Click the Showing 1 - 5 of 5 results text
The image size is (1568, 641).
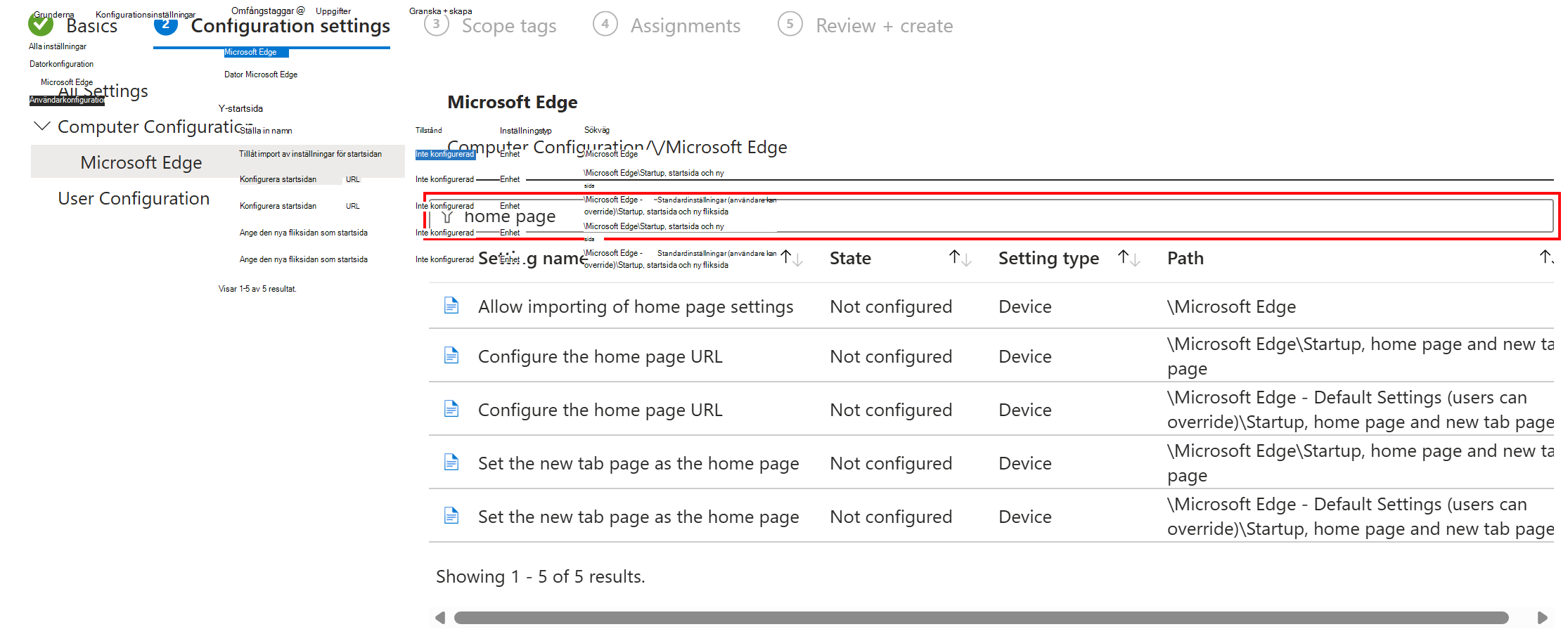pyautogui.click(x=540, y=576)
